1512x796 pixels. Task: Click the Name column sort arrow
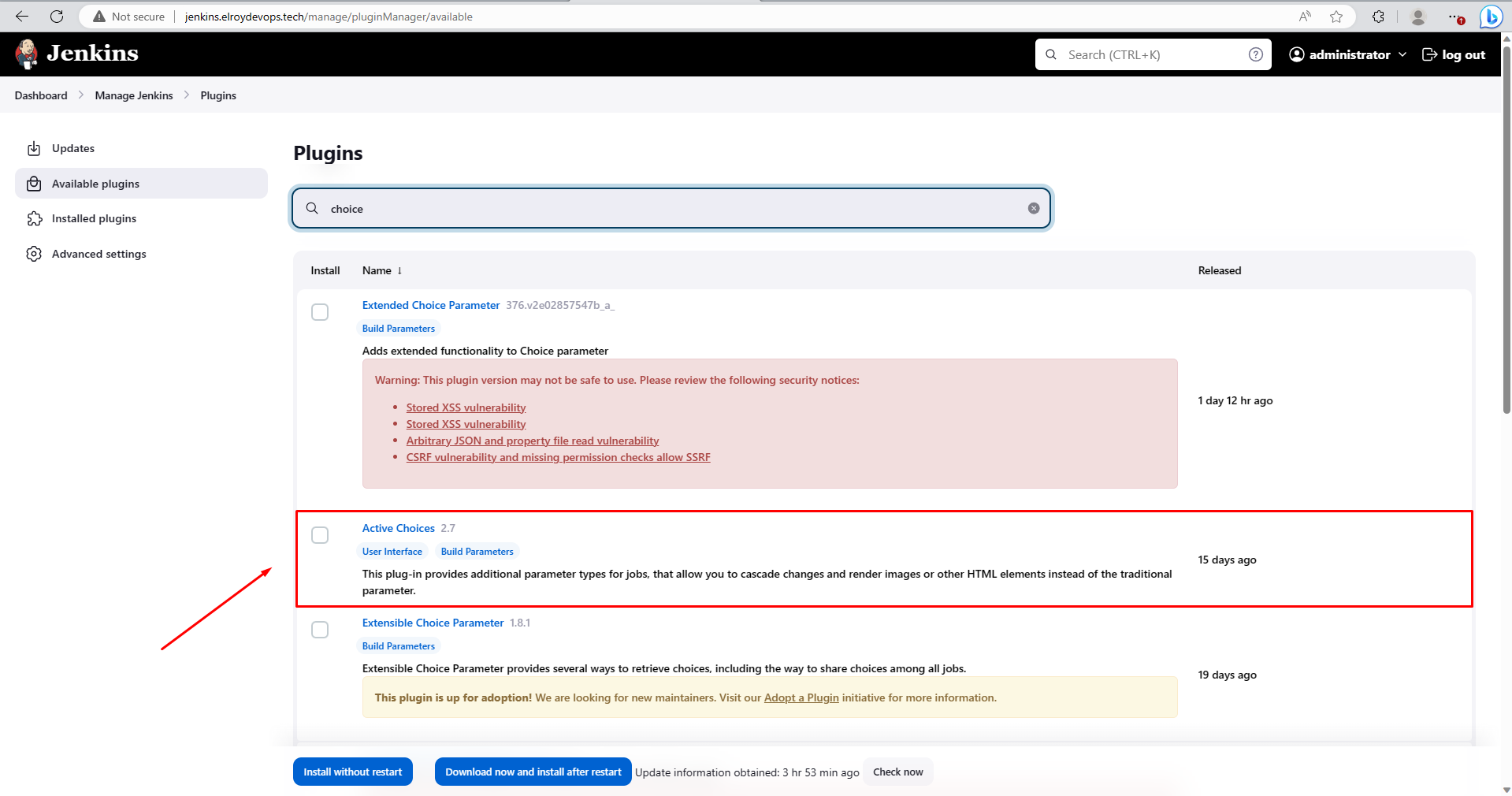click(x=399, y=270)
